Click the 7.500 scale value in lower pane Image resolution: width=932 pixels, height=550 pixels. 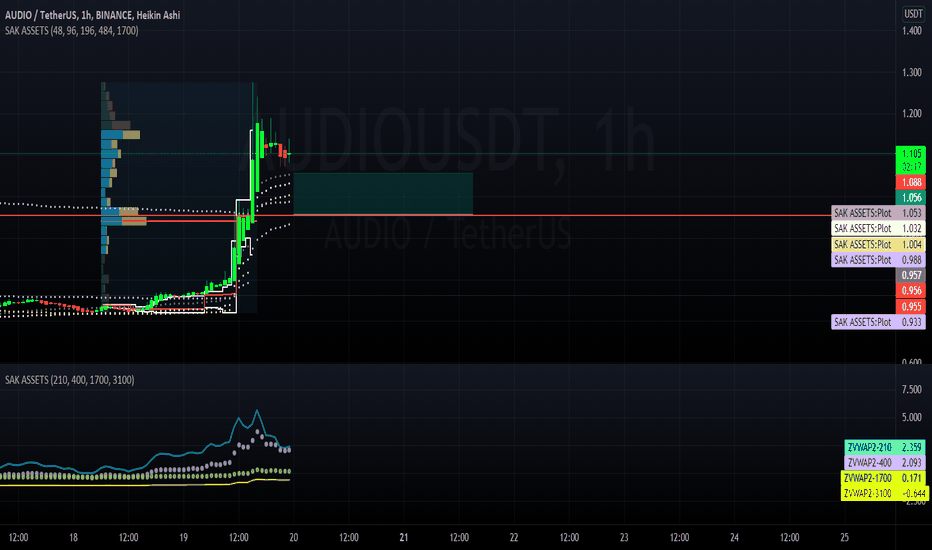pos(912,389)
